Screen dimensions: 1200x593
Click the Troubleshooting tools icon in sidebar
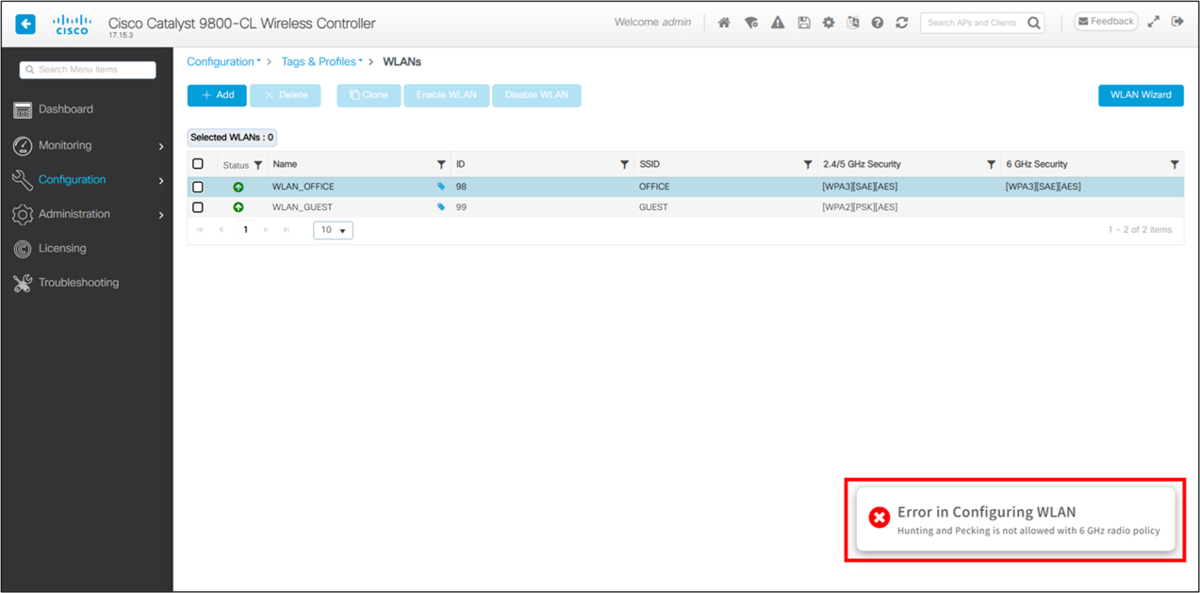[x=23, y=283]
